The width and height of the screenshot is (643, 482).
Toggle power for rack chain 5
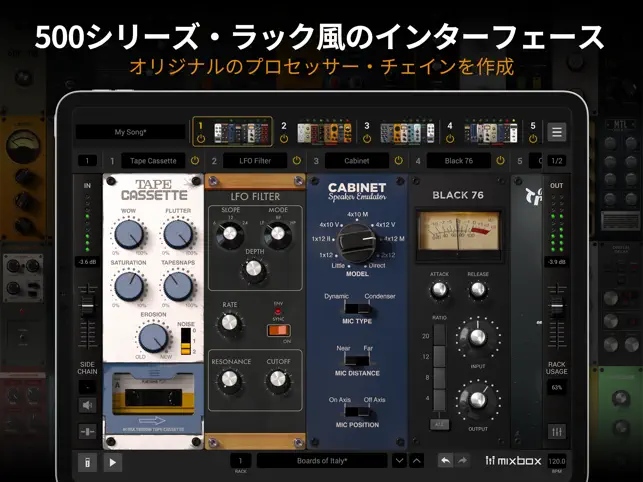pyautogui.click(x=533, y=139)
